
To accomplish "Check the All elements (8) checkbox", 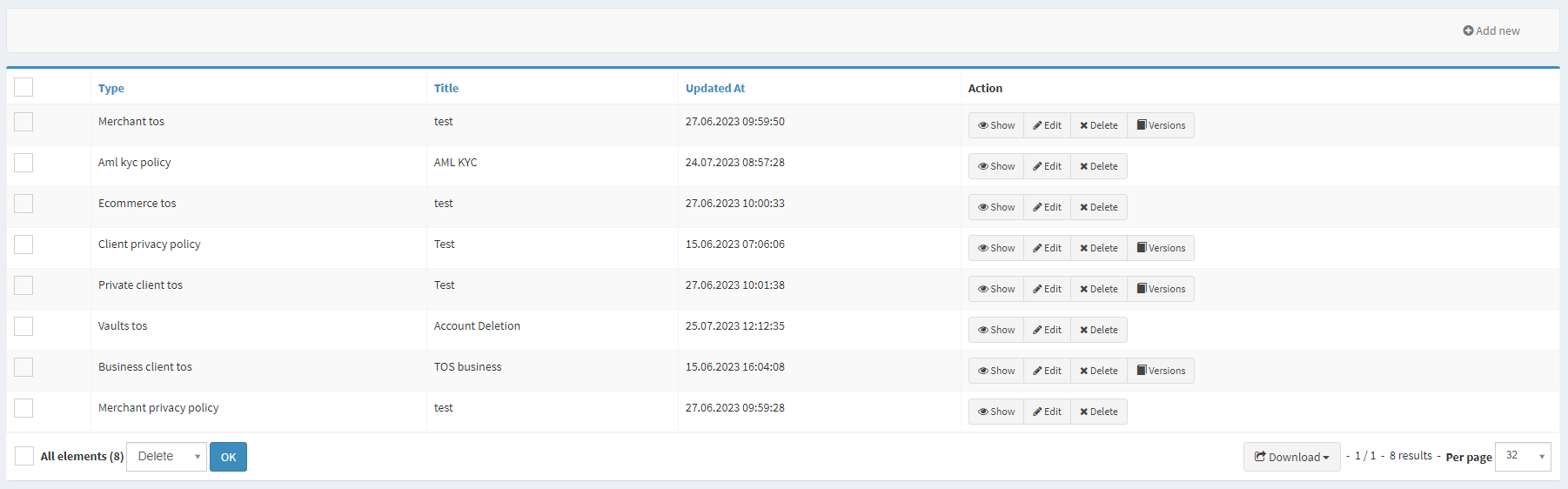I will pyautogui.click(x=24, y=456).
